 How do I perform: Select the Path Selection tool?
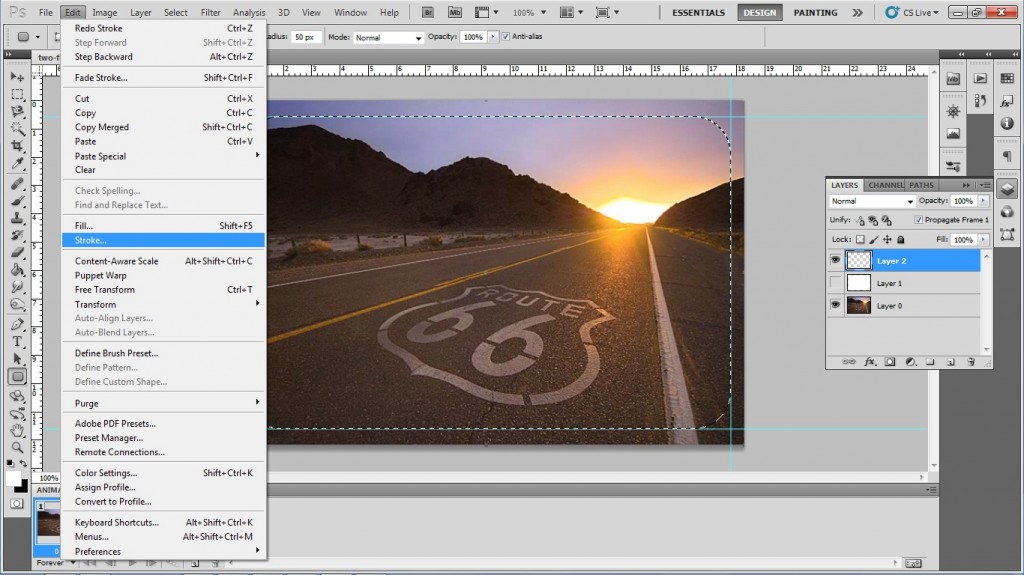point(17,359)
